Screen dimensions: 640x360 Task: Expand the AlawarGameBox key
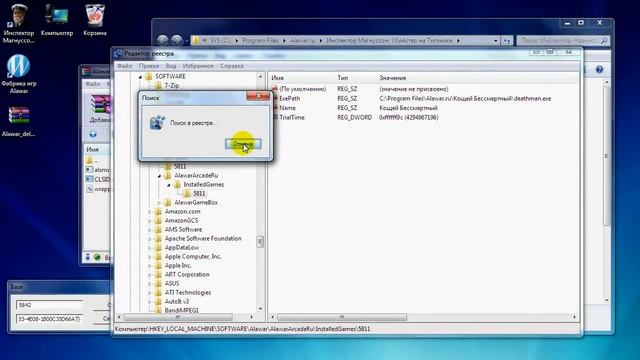coord(159,202)
